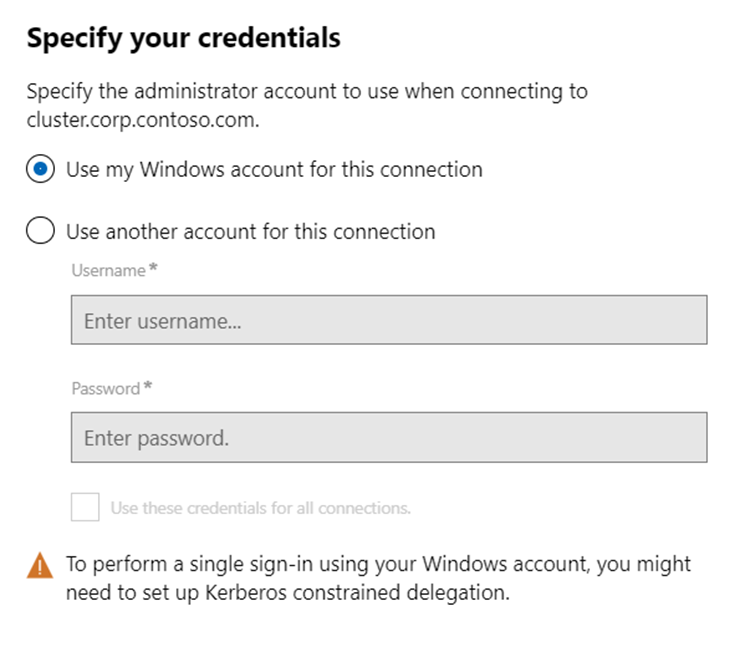Click the "Enter username..." placeholder text
Viewport: 735px width, 647px height.
[163, 321]
